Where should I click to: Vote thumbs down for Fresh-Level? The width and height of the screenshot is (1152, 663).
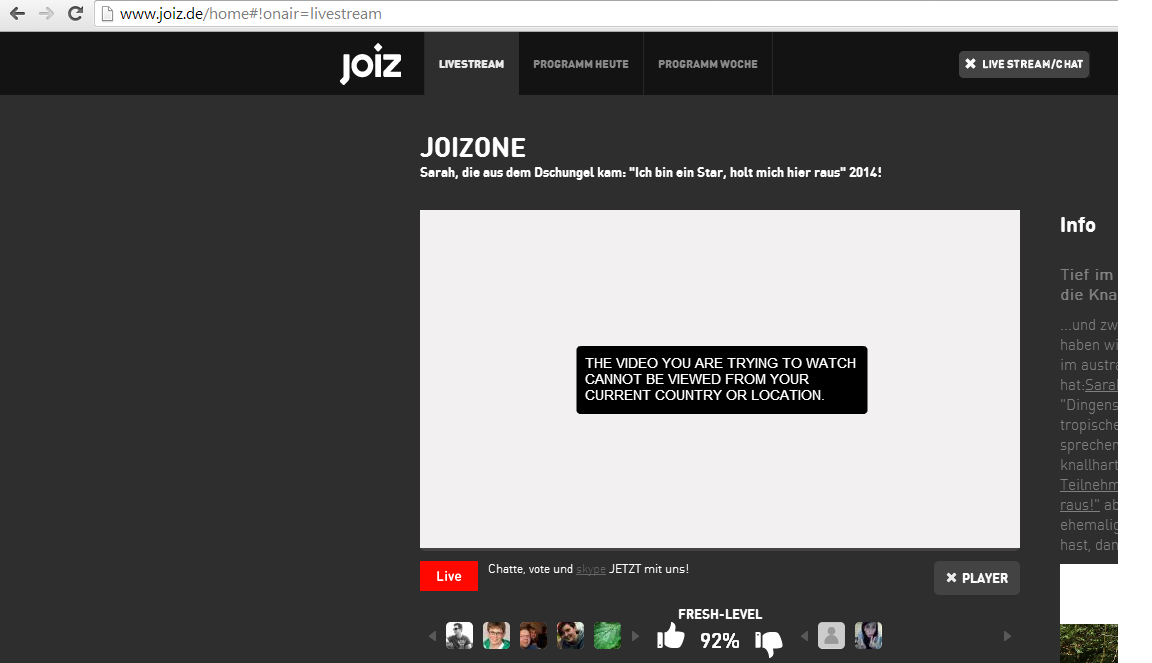click(768, 642)
